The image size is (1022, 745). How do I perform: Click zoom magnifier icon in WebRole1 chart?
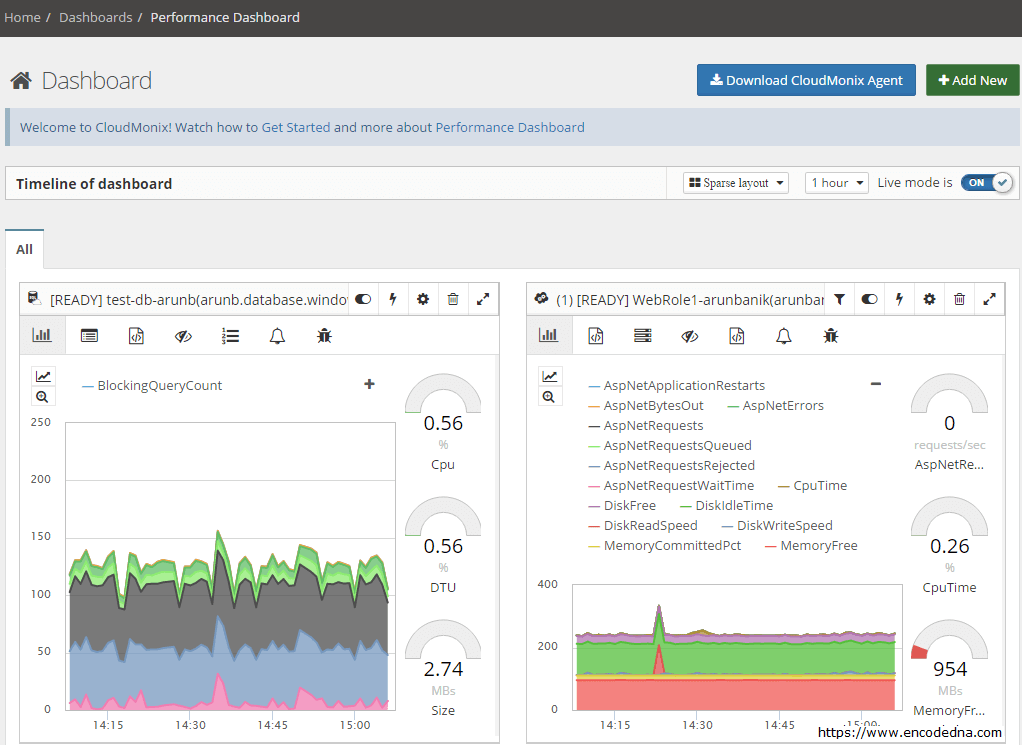pos(549,396)
